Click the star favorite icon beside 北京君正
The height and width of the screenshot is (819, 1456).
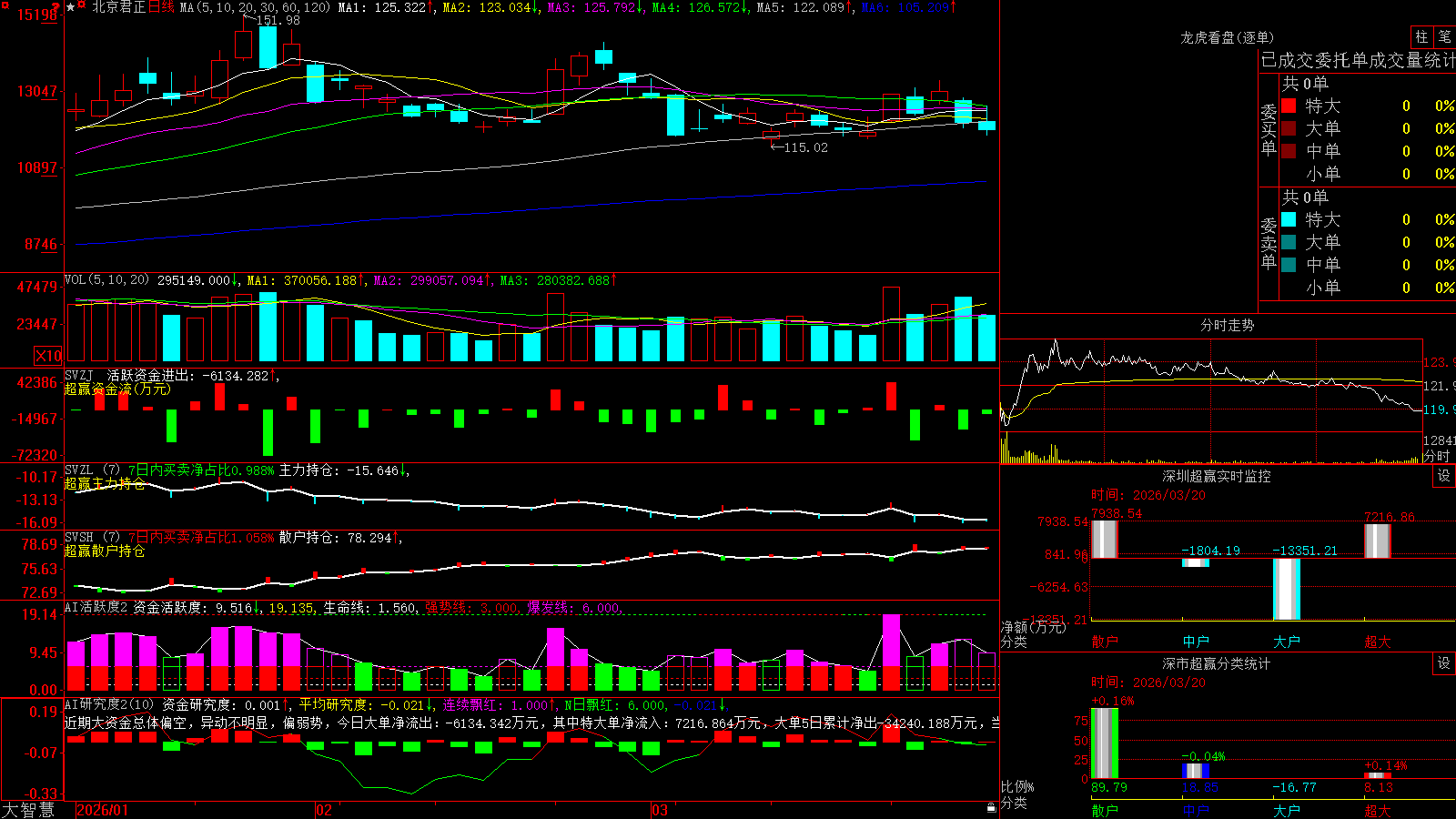pyautogui.click(x=70, y=7)
